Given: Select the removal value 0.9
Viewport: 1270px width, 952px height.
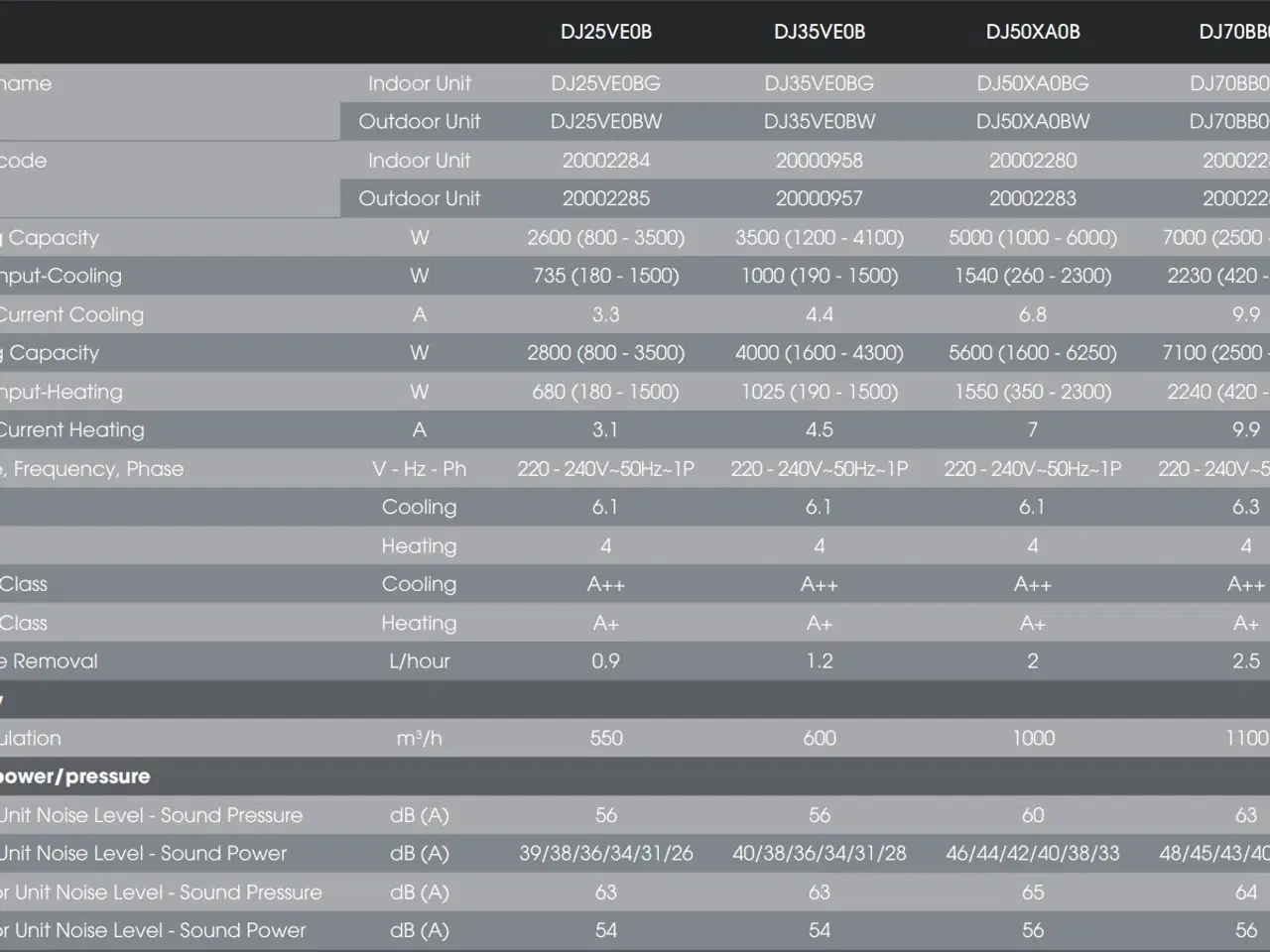Looking at the screenshot, I should 606,661.
